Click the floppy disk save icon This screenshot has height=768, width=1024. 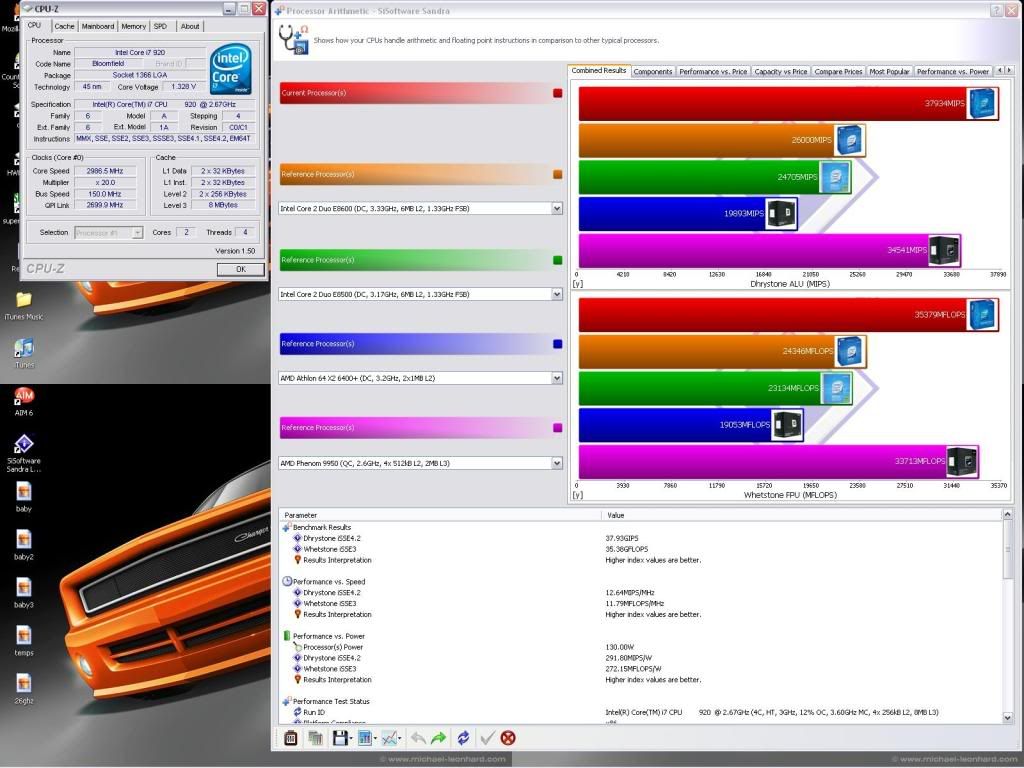point(340,738)
